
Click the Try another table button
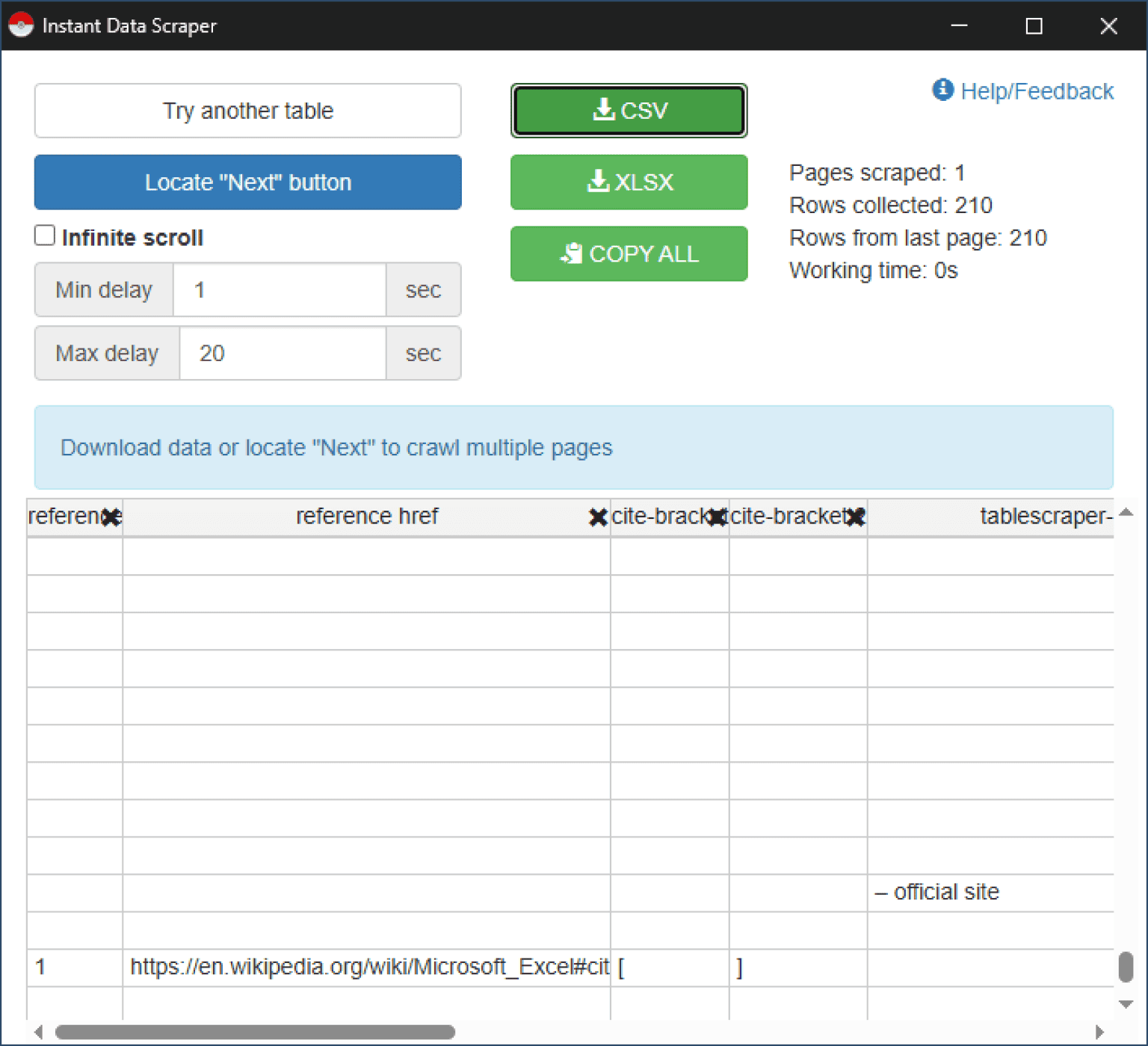coord(247,111)
